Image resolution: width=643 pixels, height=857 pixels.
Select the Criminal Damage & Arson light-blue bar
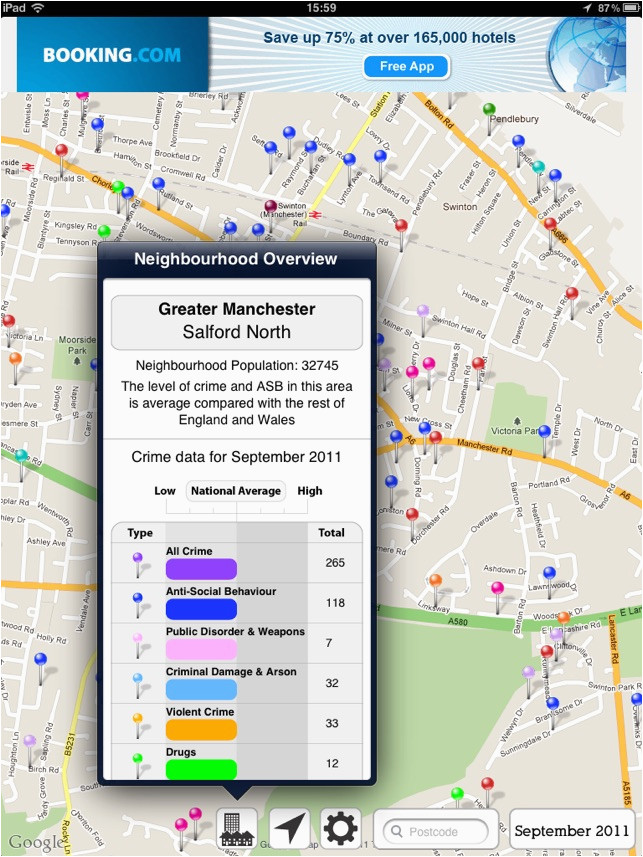(x=201, y=690)
